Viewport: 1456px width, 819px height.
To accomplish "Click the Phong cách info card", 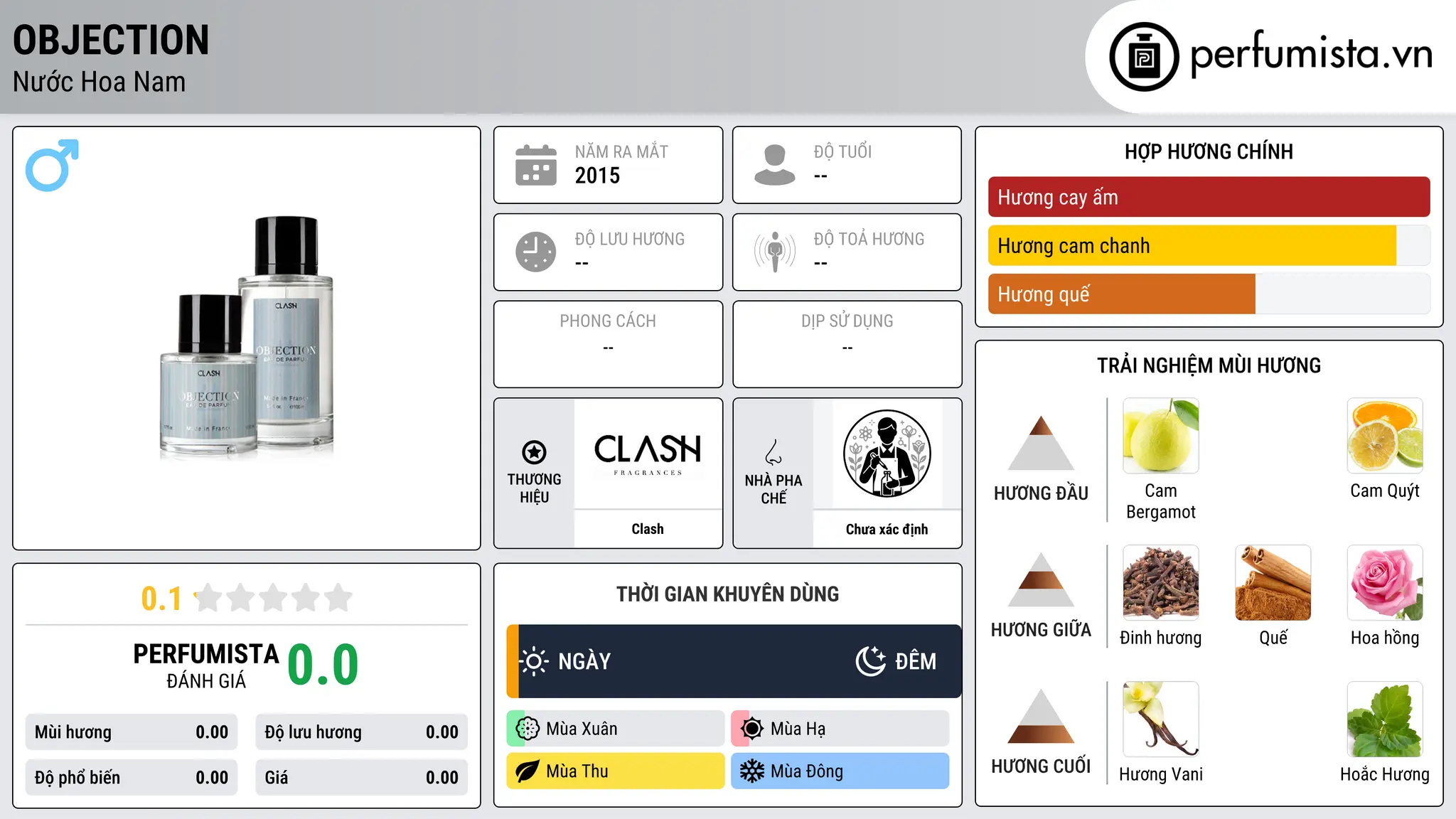I will [x=608, y=344].
